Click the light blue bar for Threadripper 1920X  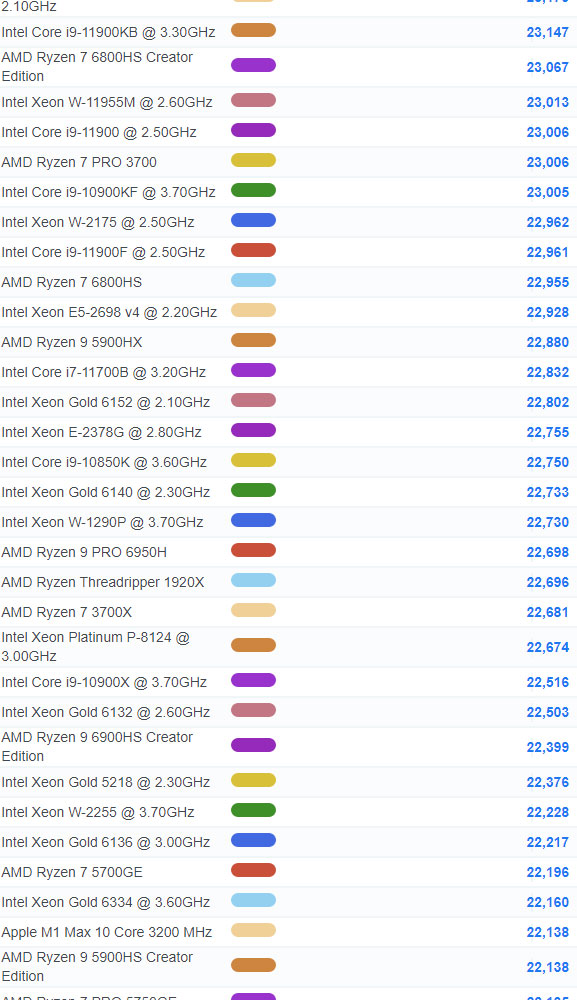[253, 580]
